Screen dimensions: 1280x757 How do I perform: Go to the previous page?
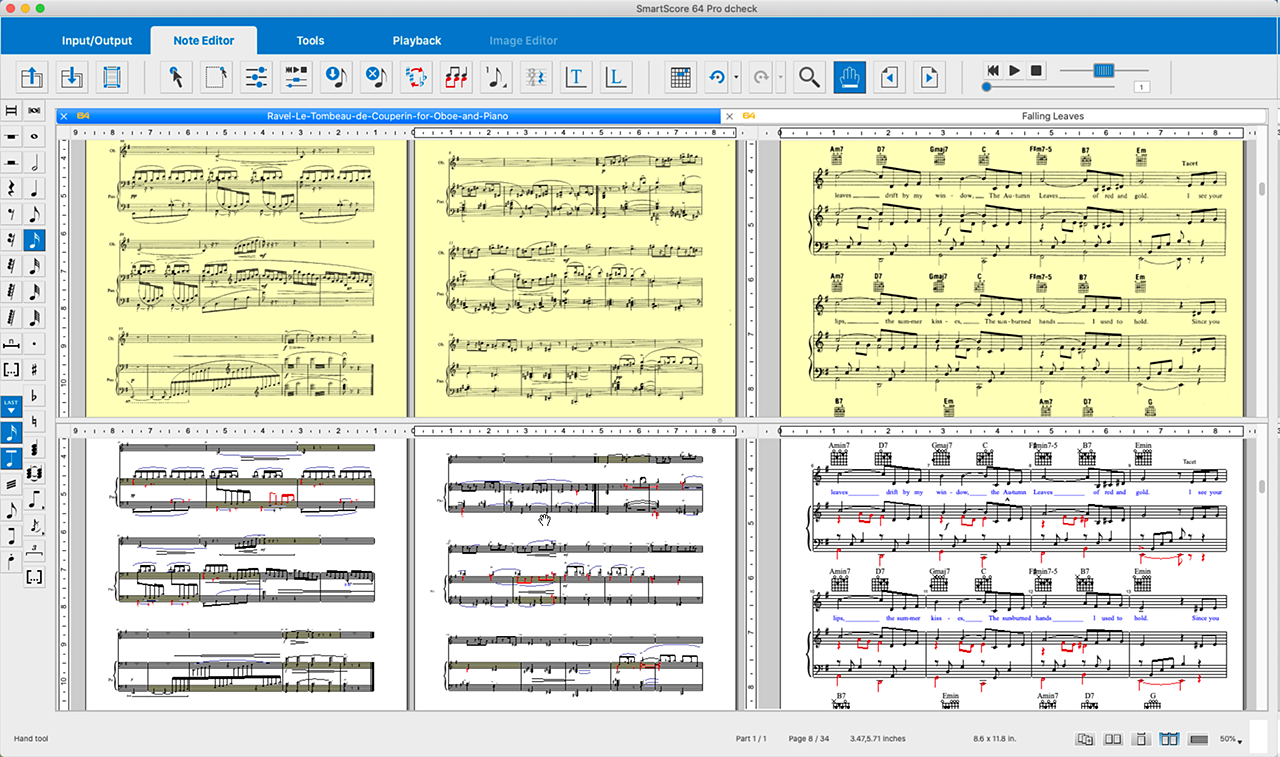click(x=890, y=77)
